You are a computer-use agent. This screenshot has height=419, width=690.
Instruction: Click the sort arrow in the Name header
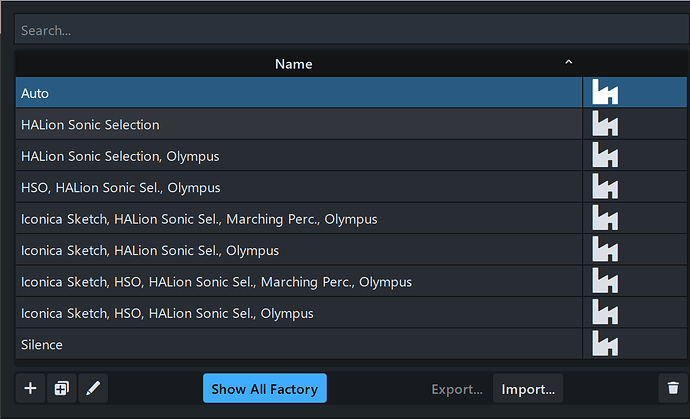point(568,63)
